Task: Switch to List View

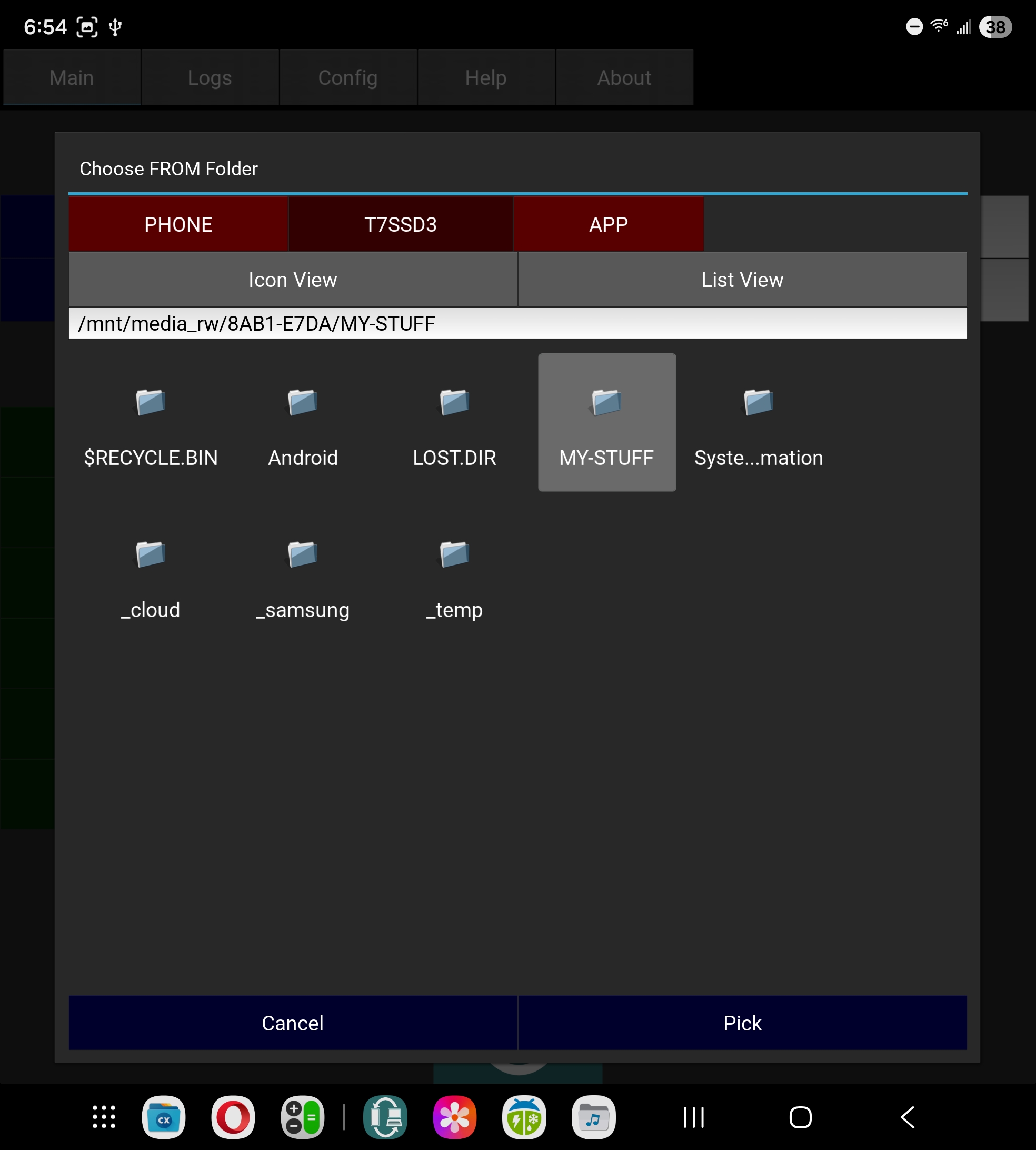Action: [742, 280]
